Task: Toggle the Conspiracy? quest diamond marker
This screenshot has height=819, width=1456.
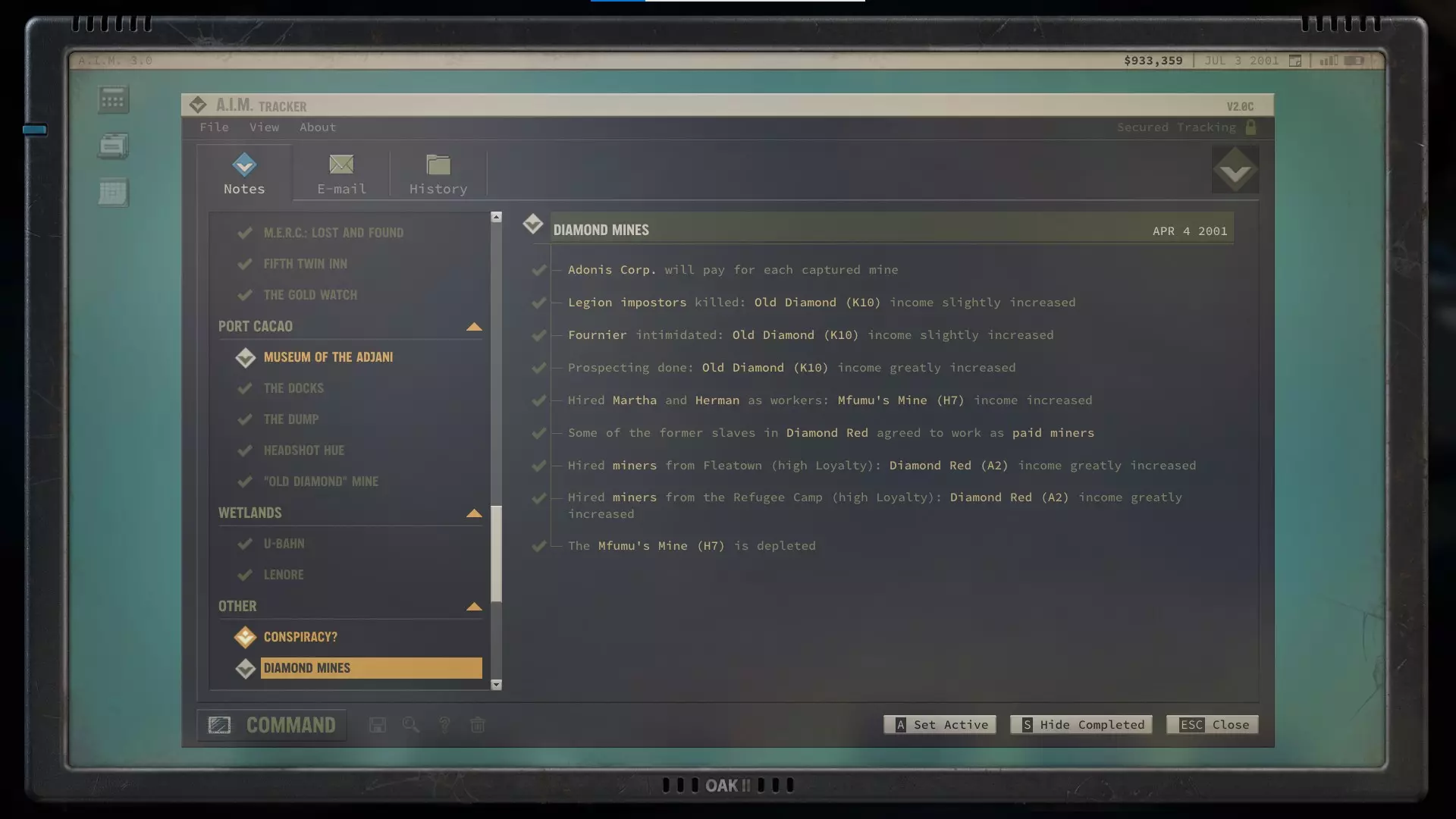Action: (x=245, y=637)
